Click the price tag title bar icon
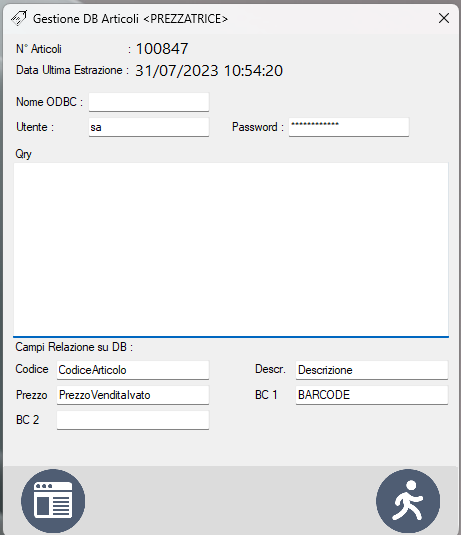The height and width of the screenshot is (535, 461). pos(19,18)
